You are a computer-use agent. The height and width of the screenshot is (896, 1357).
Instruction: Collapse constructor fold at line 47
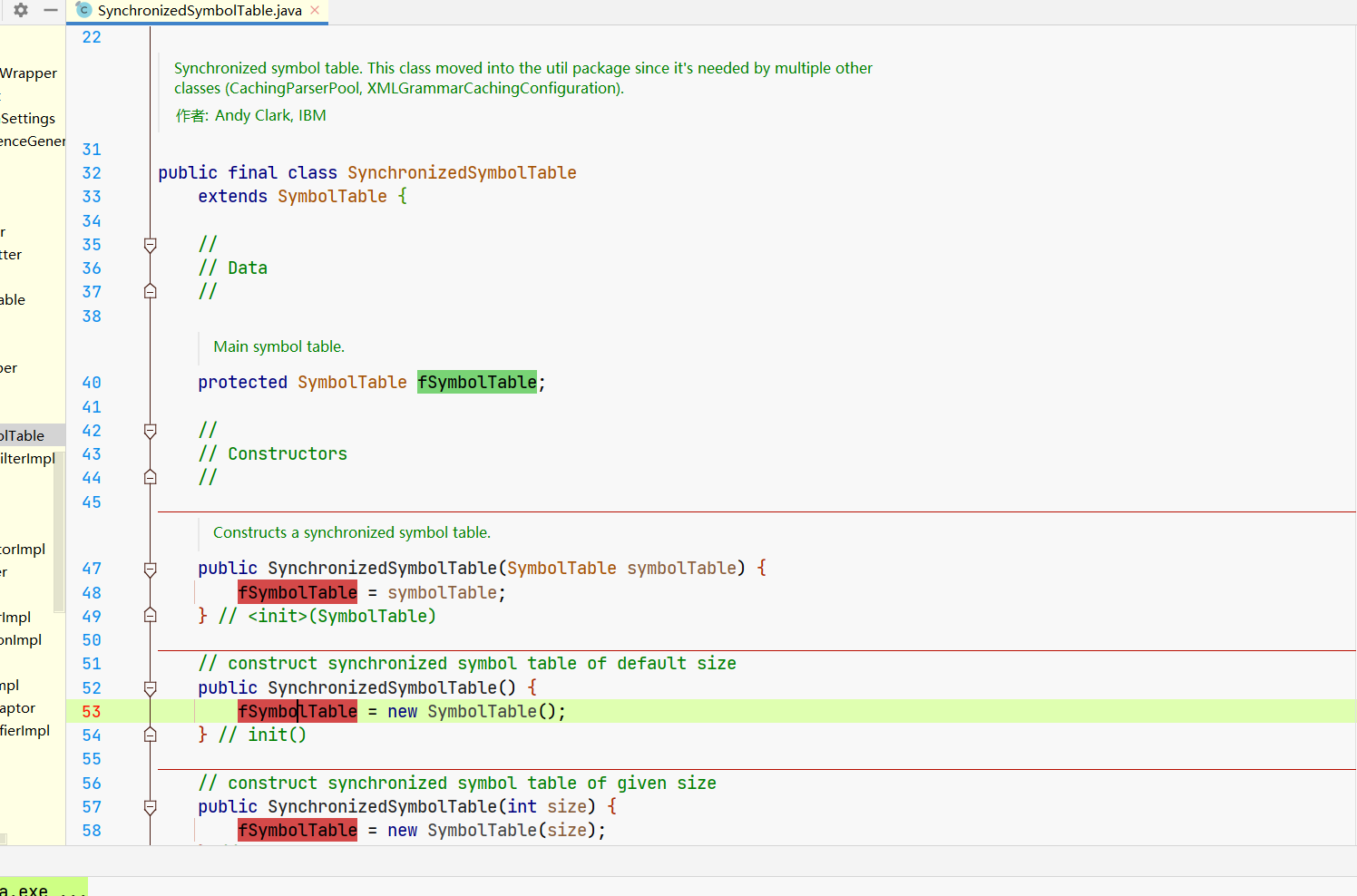click(x=151, y=569)
